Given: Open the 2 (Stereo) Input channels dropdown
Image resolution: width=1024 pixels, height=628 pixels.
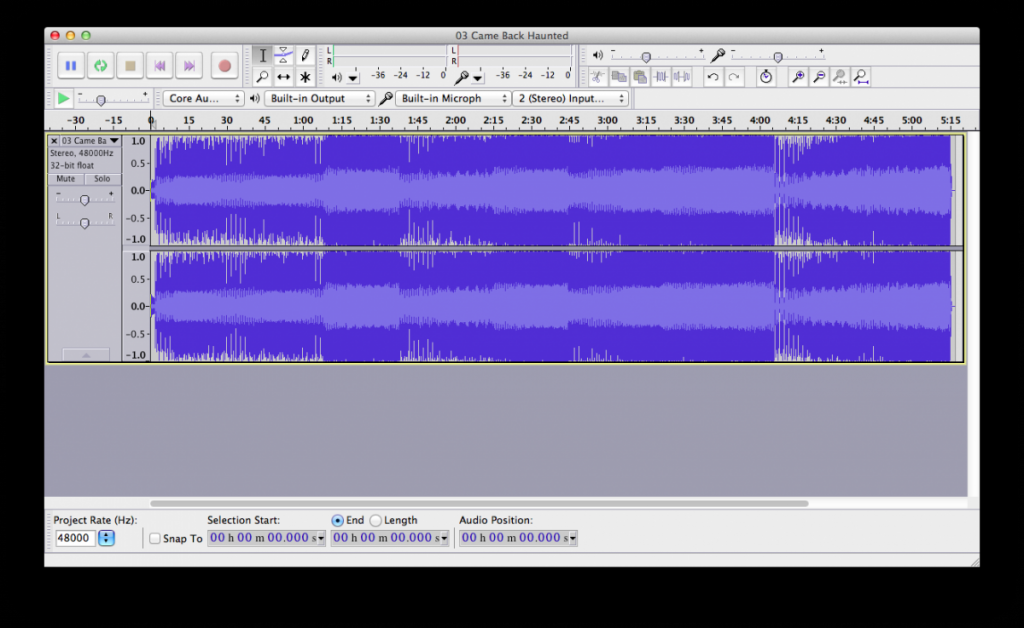Looking at the screenshot, I should 570,99.
